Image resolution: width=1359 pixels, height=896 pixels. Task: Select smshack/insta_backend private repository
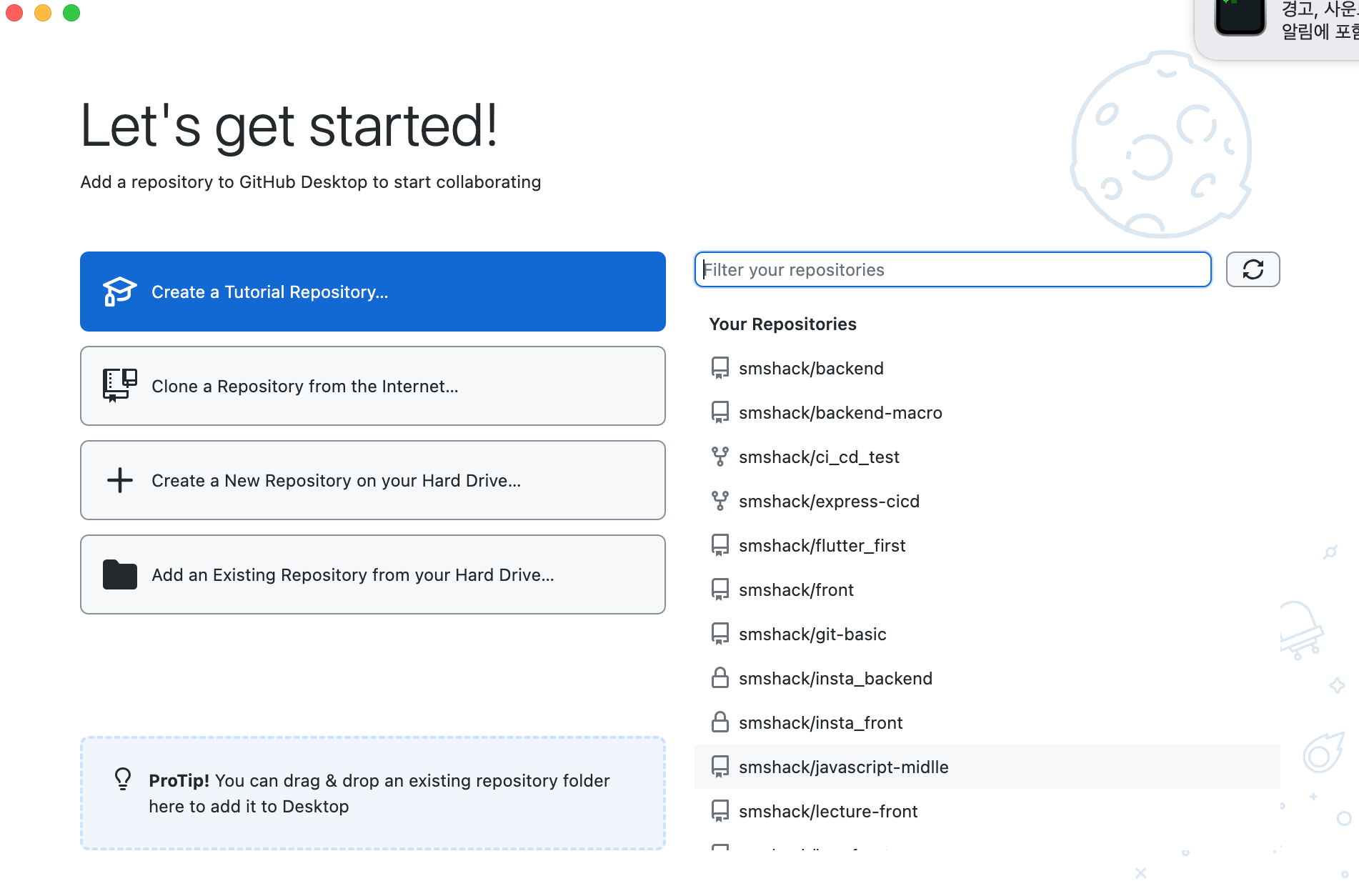[987, 678]
